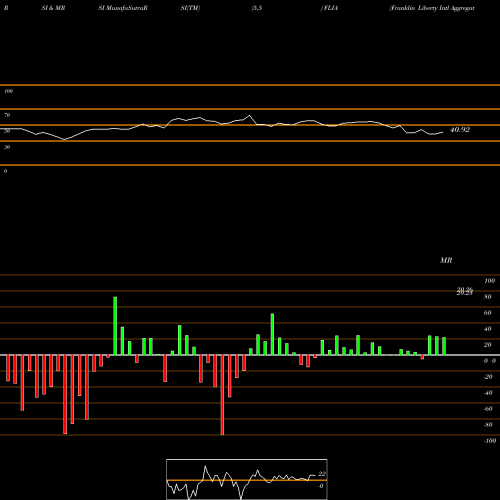500x500 pixels.
Task: Click the RSI axis label 30
Action: pyautogui.click(x=7, y=147)
